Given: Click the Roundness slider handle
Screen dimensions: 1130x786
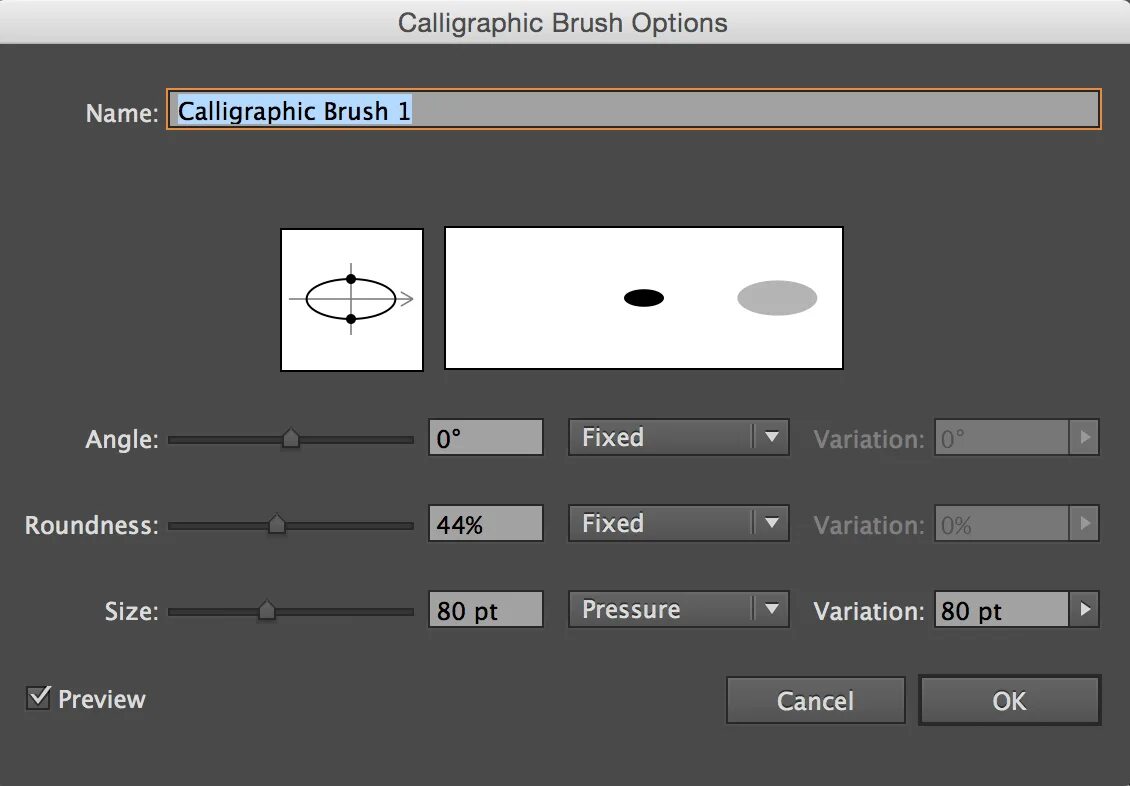Looking at the screenshot, I should click(277, 524).
